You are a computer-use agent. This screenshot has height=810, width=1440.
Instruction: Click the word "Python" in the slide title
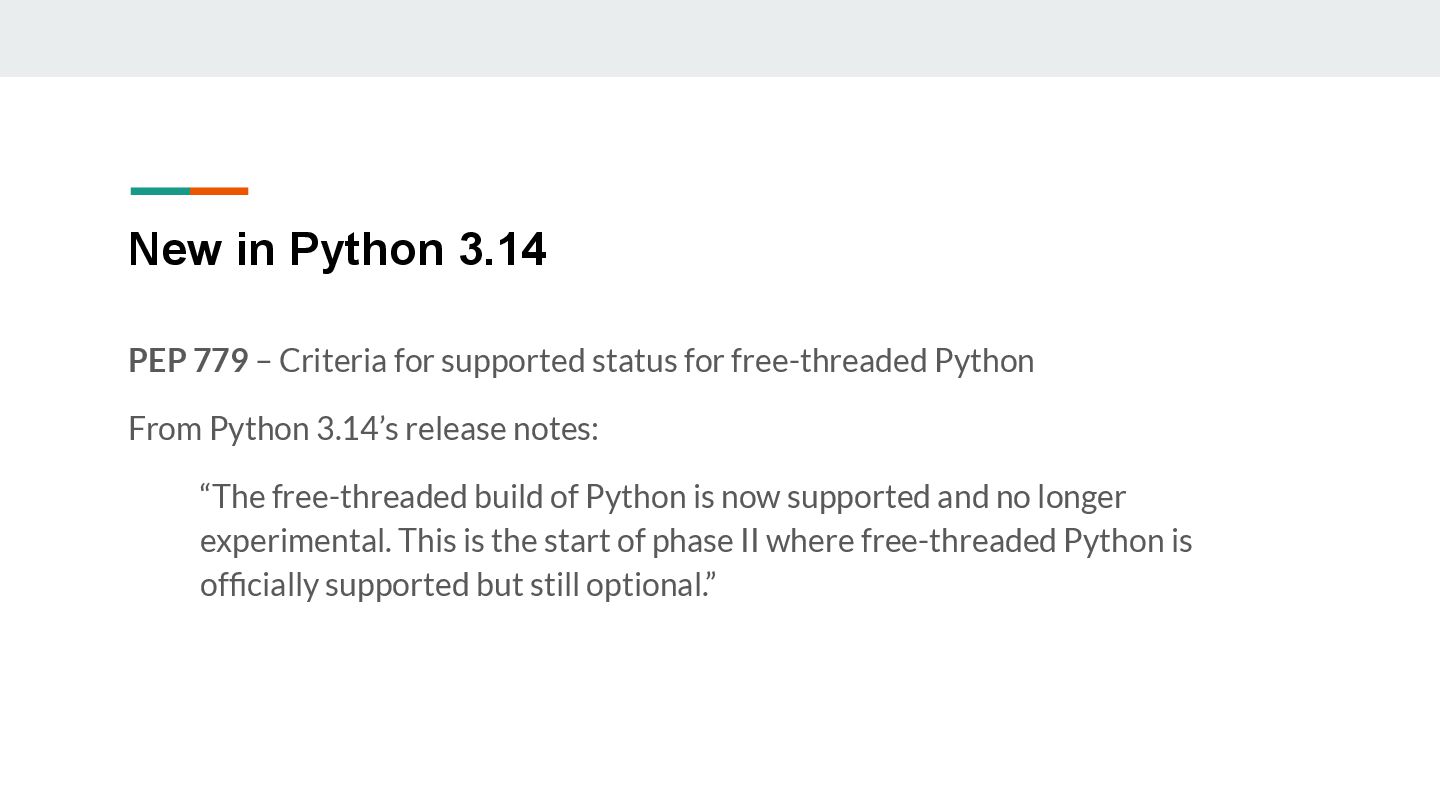click(x=366, y=249)
